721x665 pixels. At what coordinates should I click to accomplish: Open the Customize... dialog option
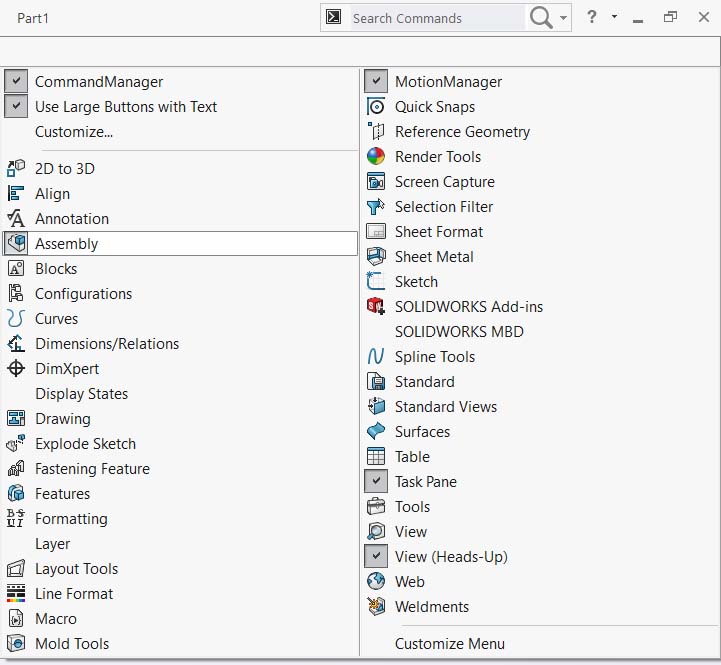coord(74,132)
